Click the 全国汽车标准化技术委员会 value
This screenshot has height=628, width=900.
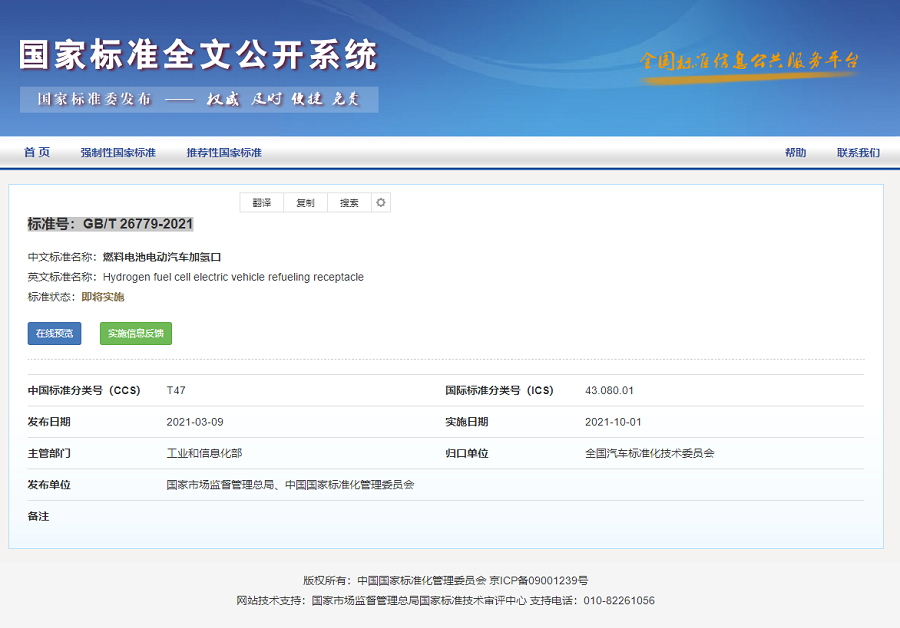click(x=650, y=453)
